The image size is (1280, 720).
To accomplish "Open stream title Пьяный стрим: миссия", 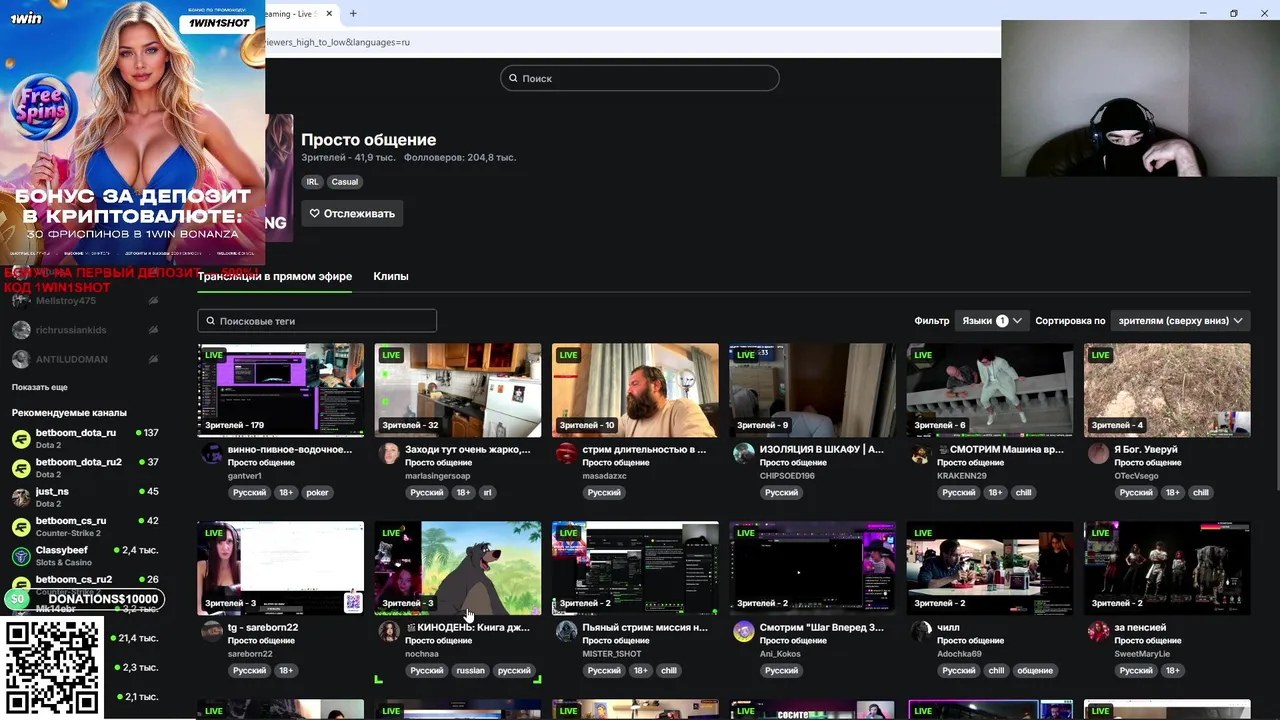I will (645, 628).
